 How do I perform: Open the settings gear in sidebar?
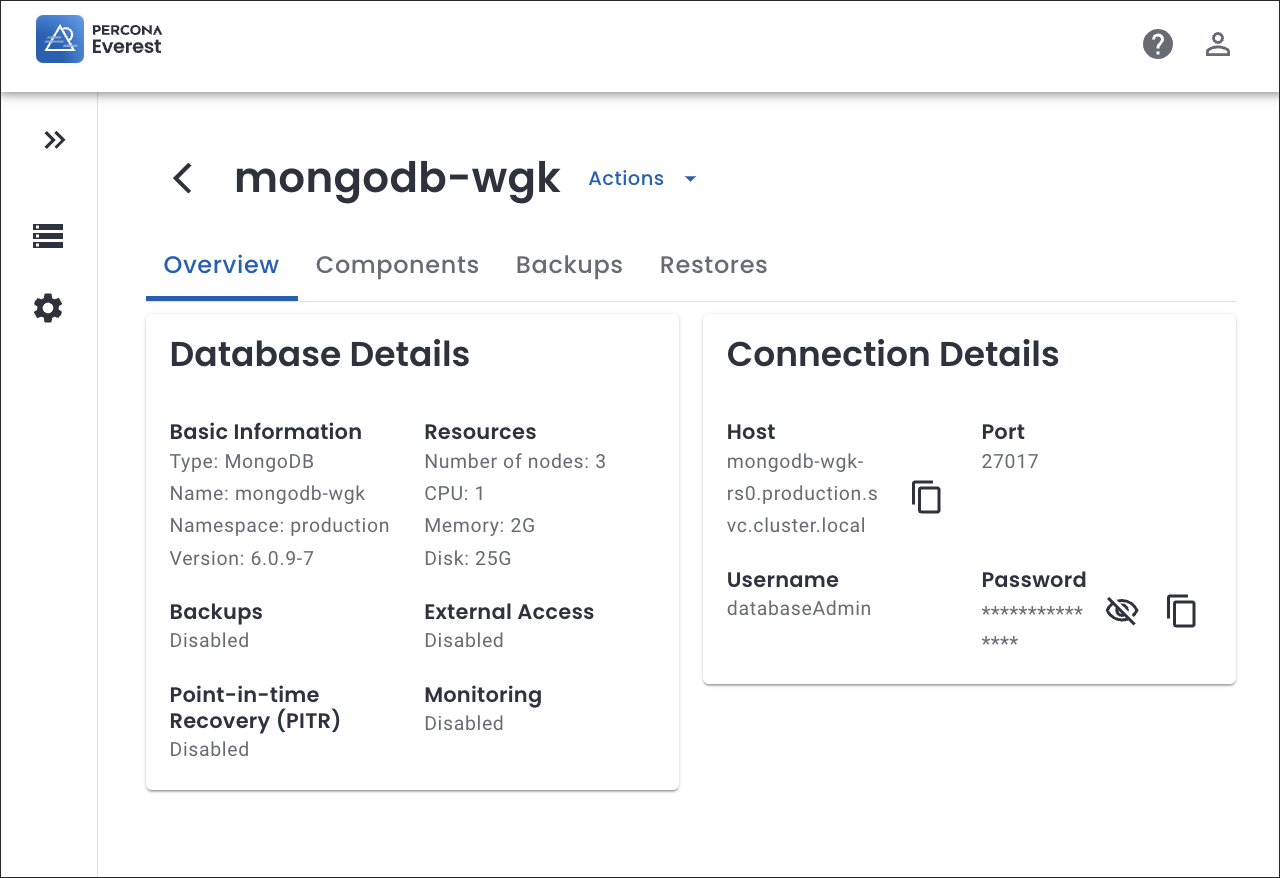[48, 308]
